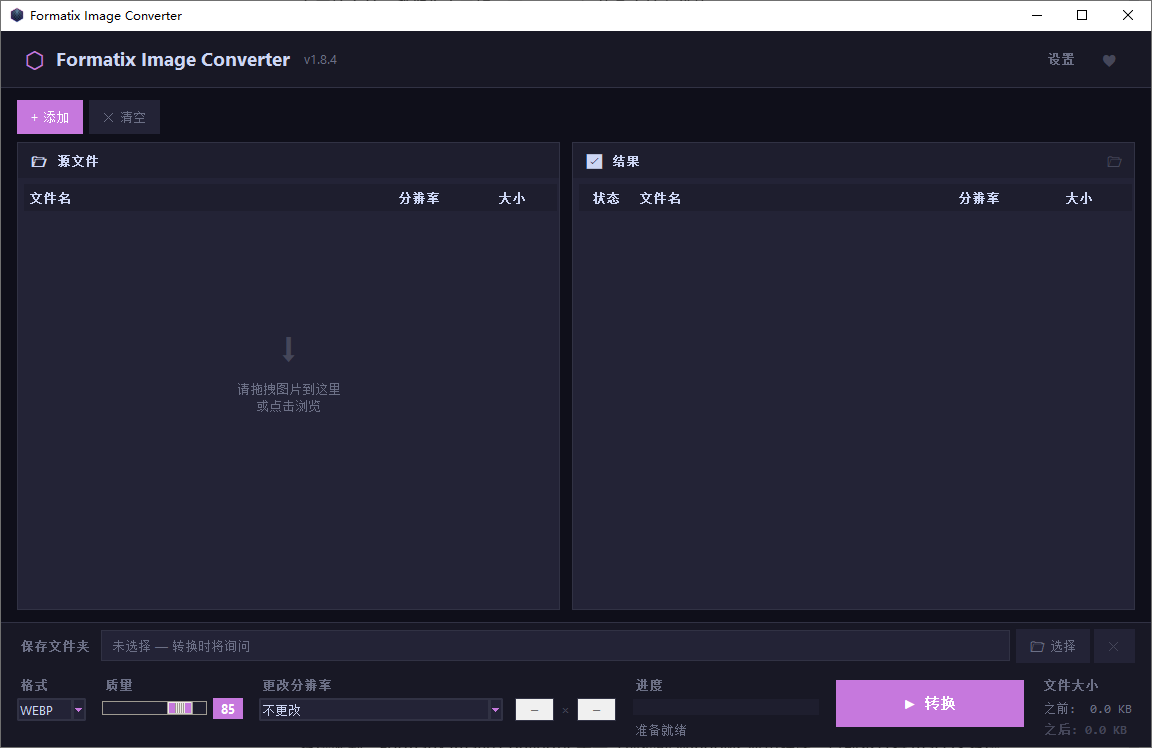Click the 状态 column header in results

coord(606,198)
